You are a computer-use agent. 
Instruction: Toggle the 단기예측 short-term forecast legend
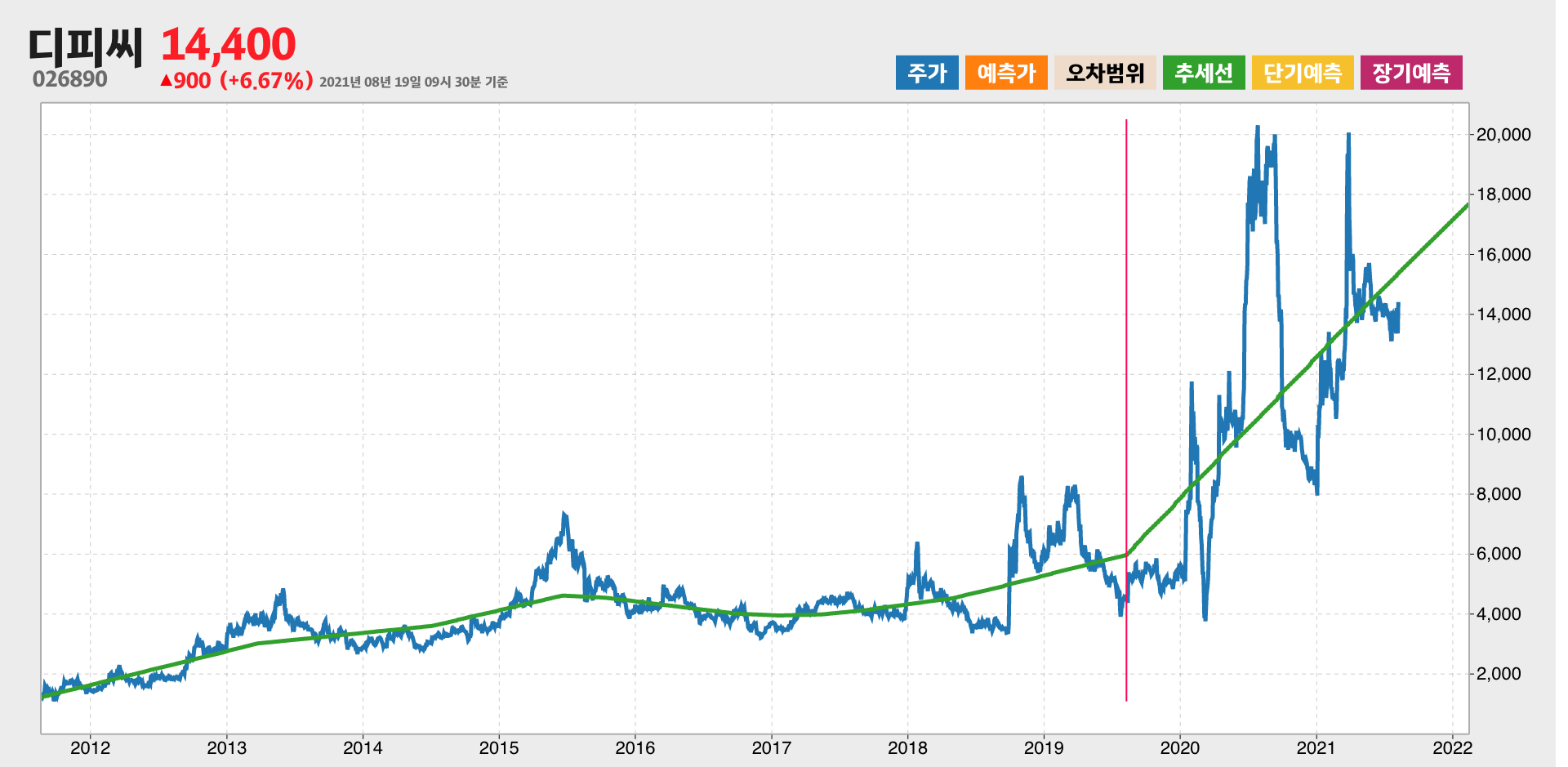pyautogui.click(x=1303, y=73)
